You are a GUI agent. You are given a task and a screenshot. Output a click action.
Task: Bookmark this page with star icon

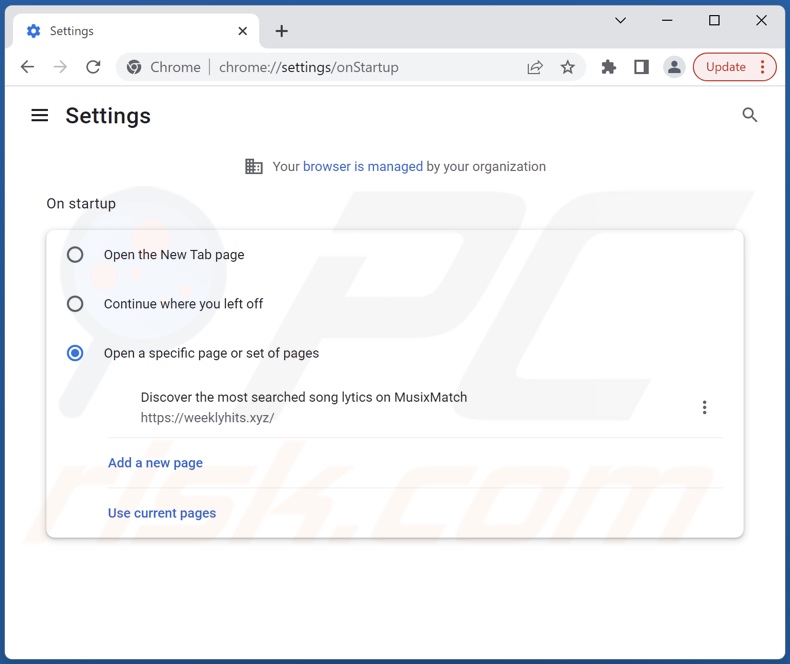(x=568, y=67)
